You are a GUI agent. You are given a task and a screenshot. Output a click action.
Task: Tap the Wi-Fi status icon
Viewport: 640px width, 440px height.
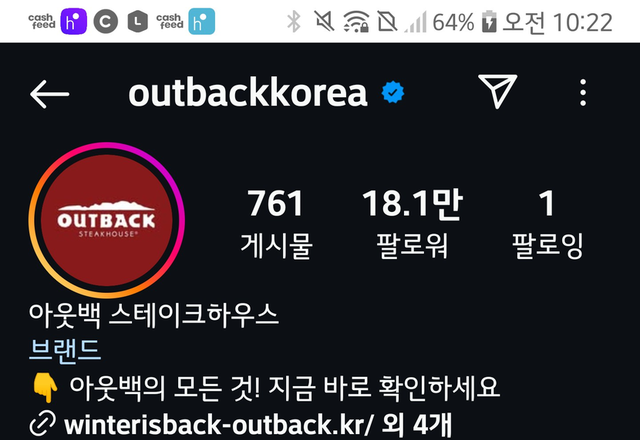coord(356,22)
